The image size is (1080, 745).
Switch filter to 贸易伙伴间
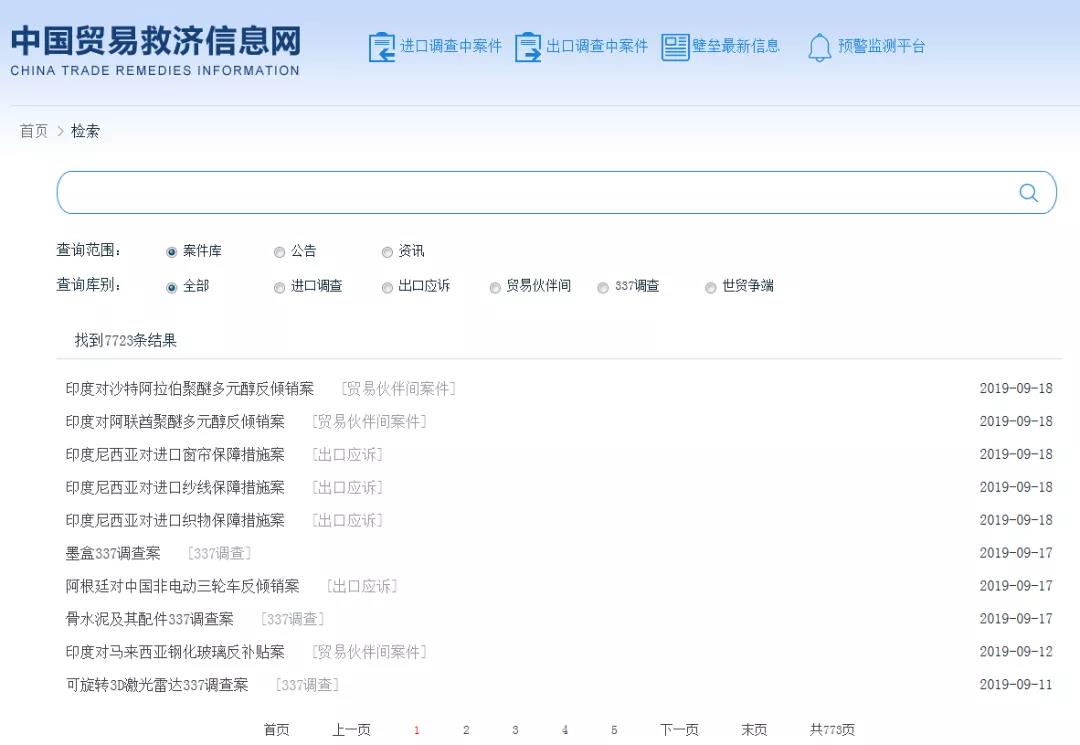coord(495,287)
